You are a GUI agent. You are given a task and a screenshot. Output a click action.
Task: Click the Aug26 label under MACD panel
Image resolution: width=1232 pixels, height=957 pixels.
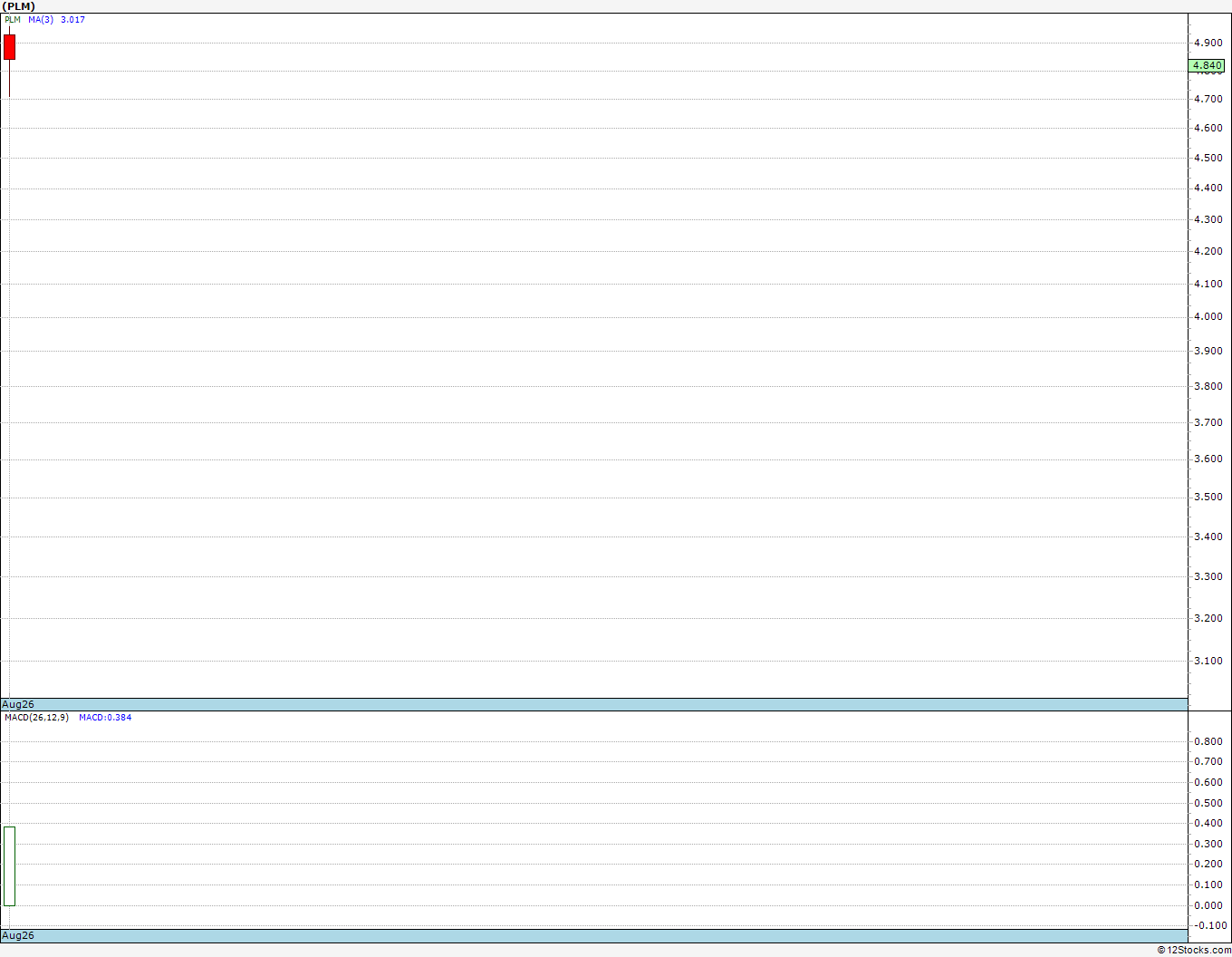coord(18,935)
